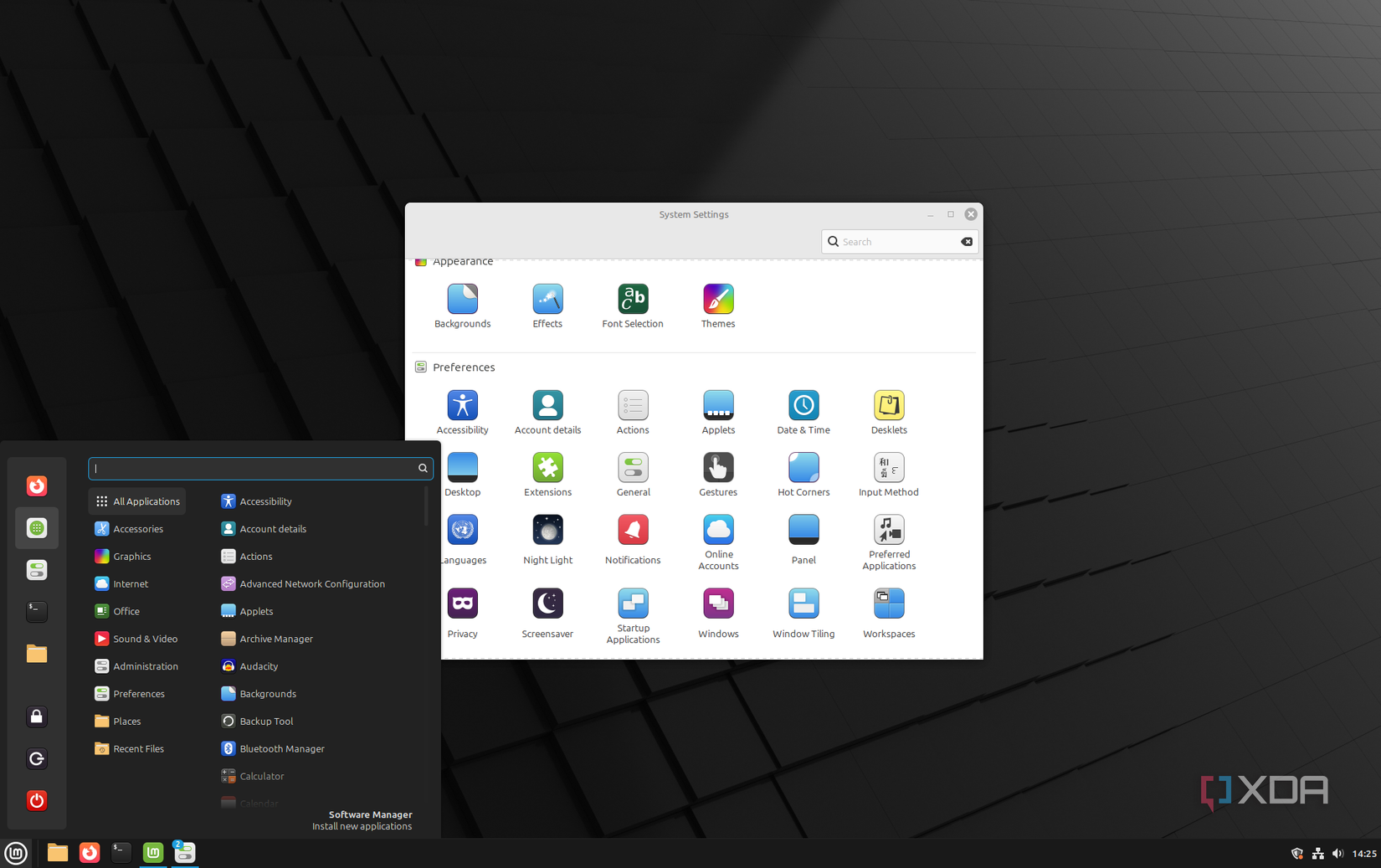Open Font Selection settings

pos(632,306)
